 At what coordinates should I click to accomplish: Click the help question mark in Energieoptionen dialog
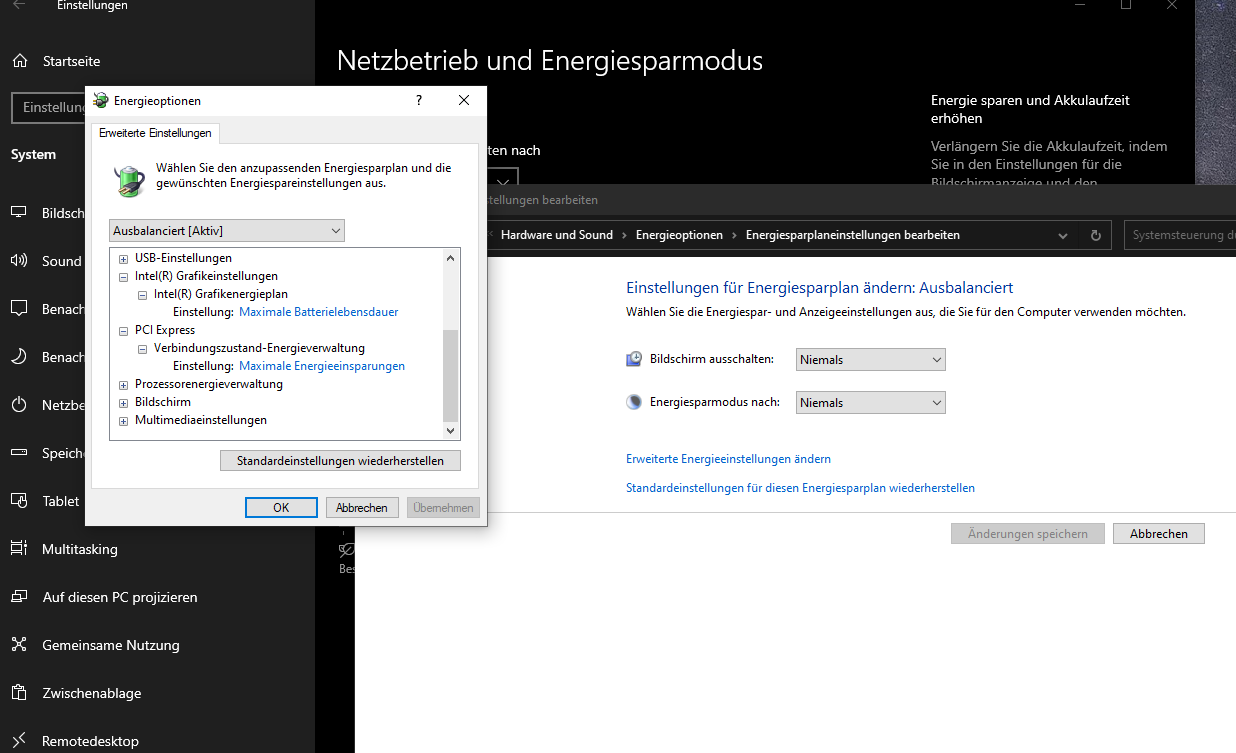click(x=419, y=100)
